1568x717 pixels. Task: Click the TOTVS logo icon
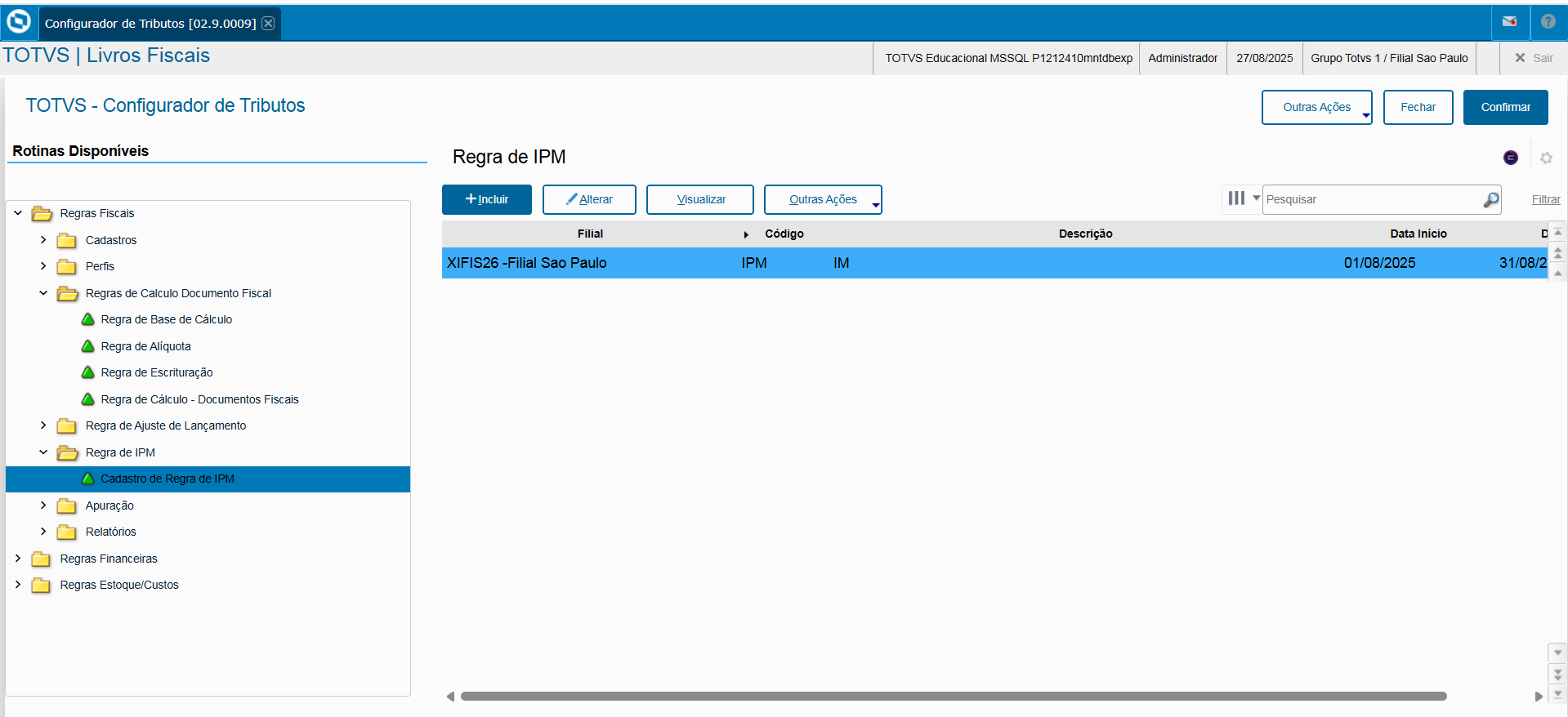click(18, 22)
